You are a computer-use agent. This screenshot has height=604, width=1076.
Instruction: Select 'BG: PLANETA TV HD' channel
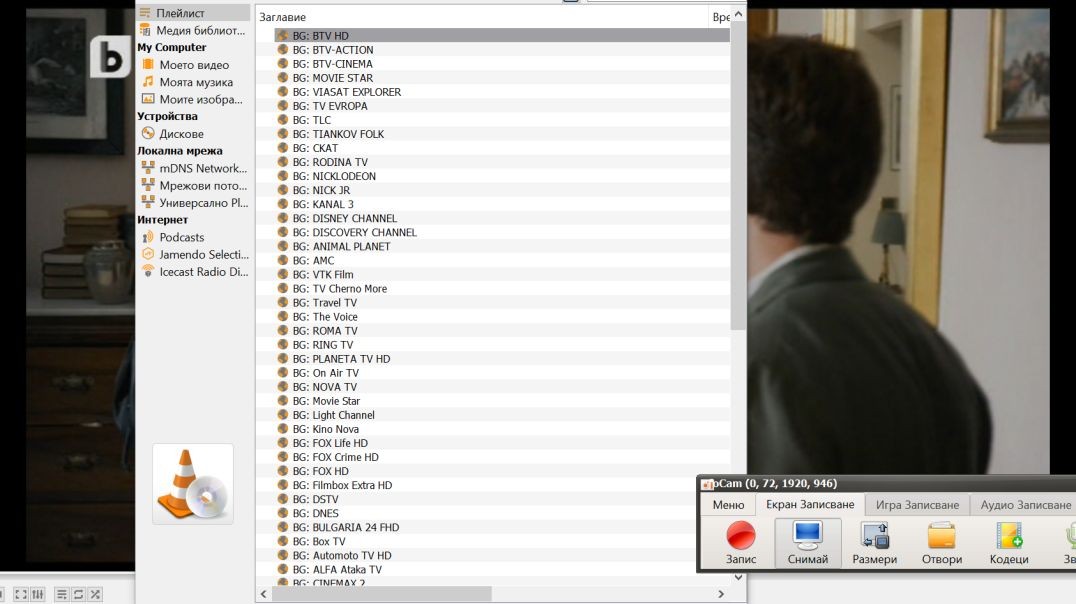[502, 358]
